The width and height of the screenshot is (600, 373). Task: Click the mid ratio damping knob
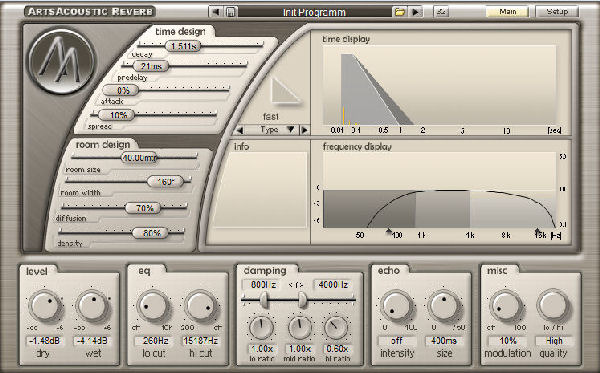click(x=300, y=328)
